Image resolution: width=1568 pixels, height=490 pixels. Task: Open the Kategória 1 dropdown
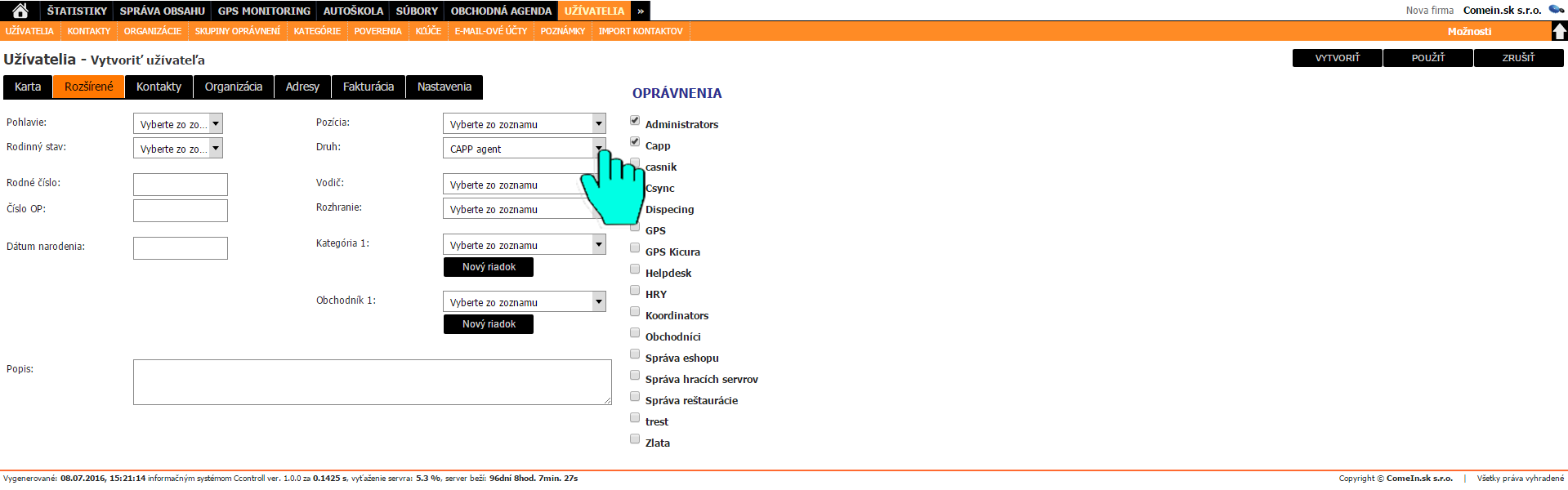(524, 245)
